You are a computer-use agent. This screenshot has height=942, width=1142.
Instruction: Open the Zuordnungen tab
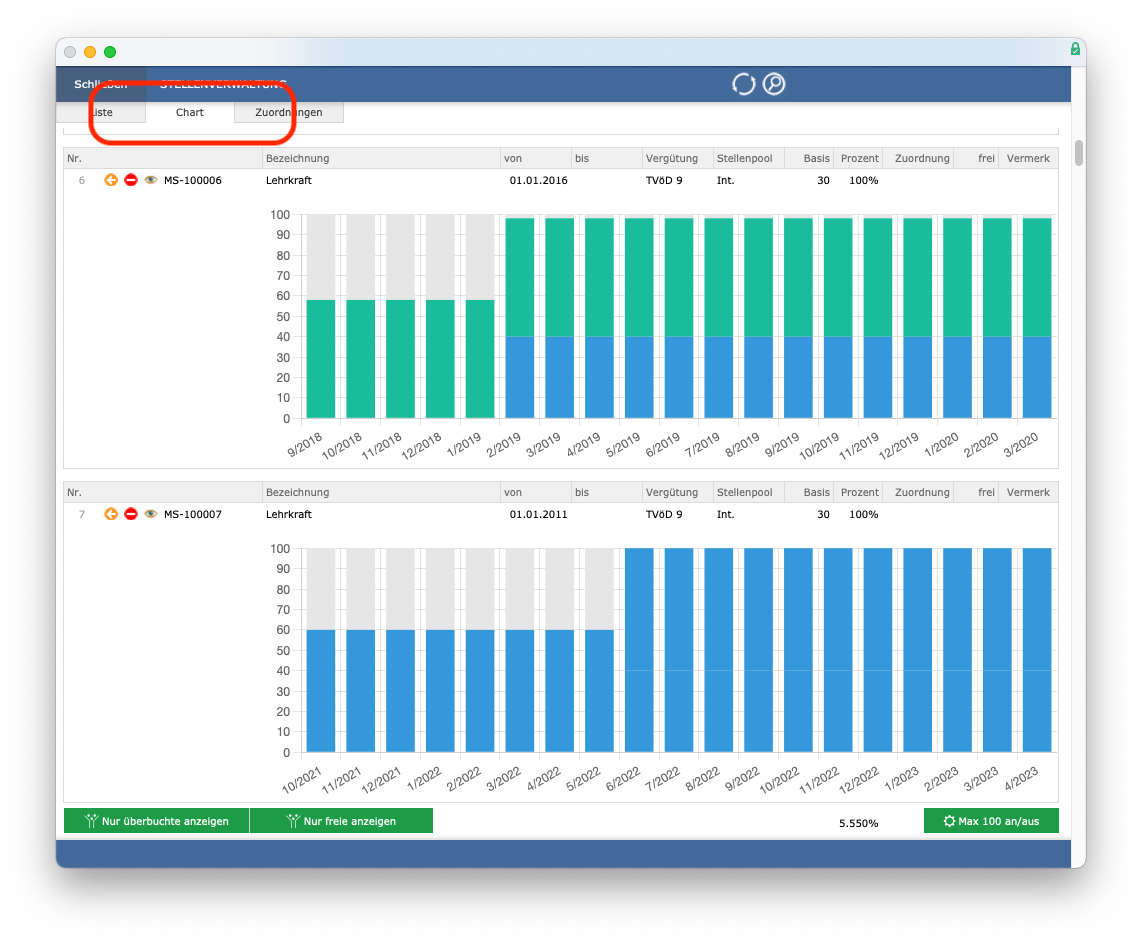[x=288, y=112]
